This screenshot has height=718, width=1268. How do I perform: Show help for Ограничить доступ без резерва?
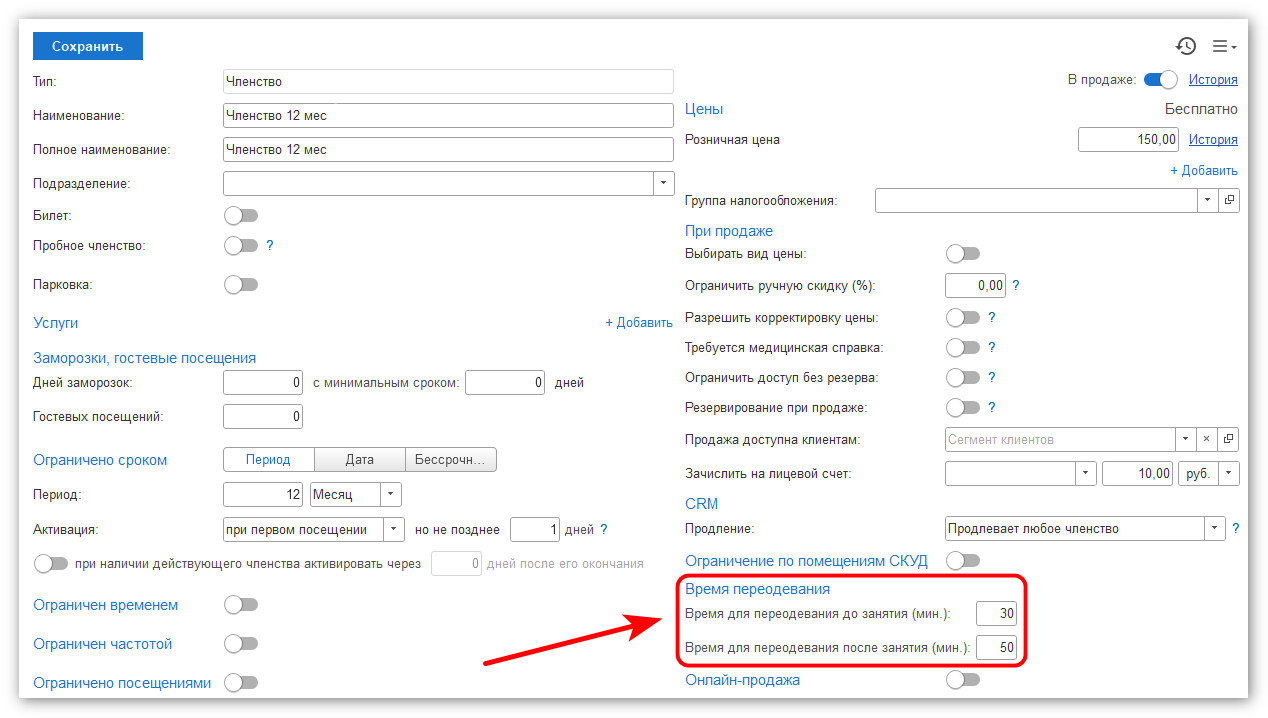click(x=992, y=378)
